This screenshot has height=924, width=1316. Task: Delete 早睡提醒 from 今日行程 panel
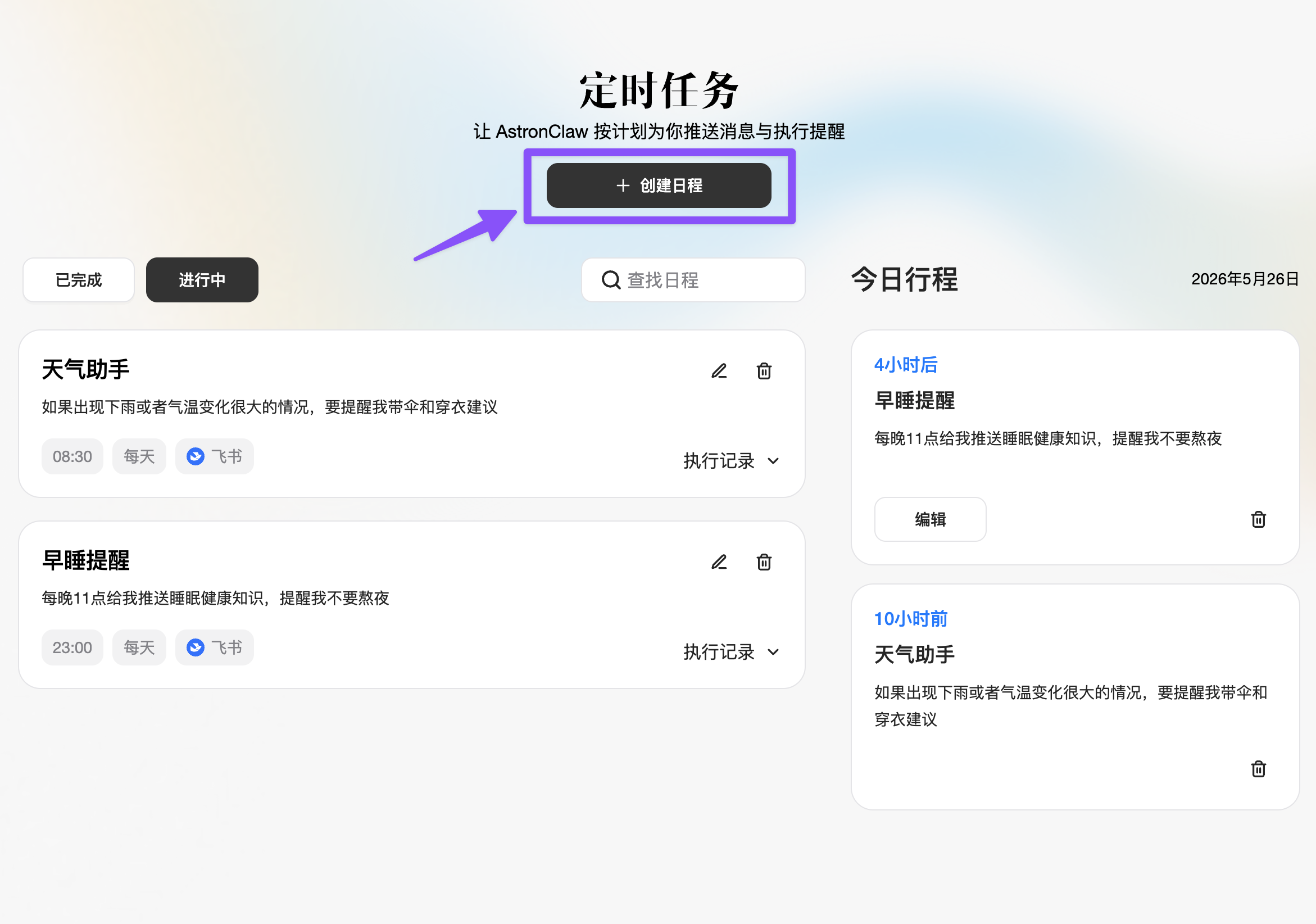point(1258,519)
